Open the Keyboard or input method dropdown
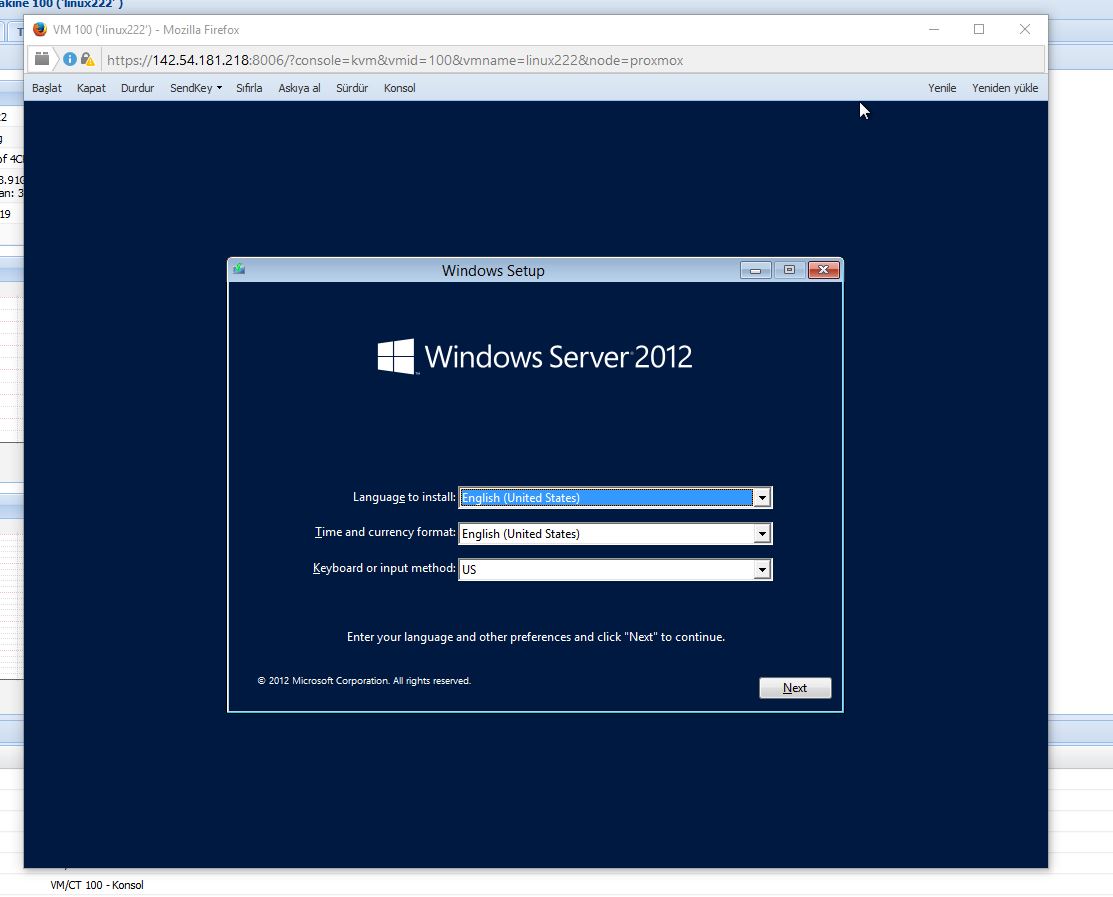The height and width of the screenshot is (897, 1113). point(762,570)
